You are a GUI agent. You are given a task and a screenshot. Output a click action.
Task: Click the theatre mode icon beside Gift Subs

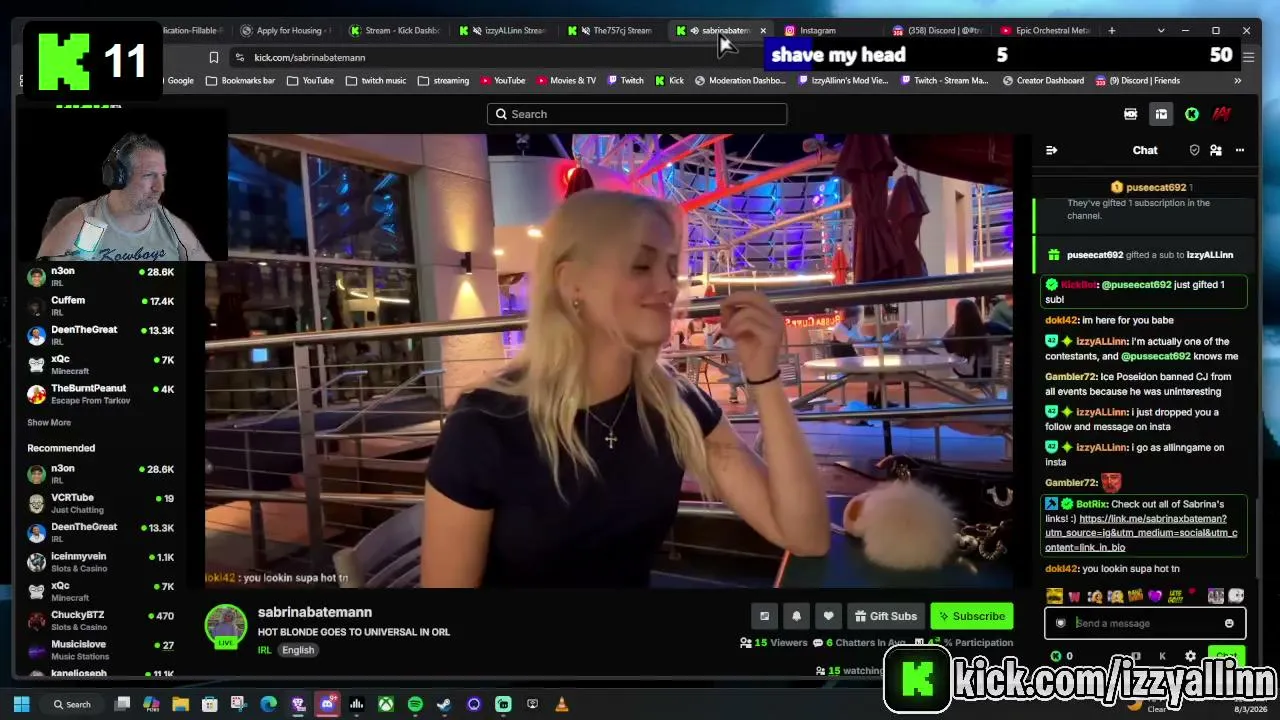click(765, 616)
